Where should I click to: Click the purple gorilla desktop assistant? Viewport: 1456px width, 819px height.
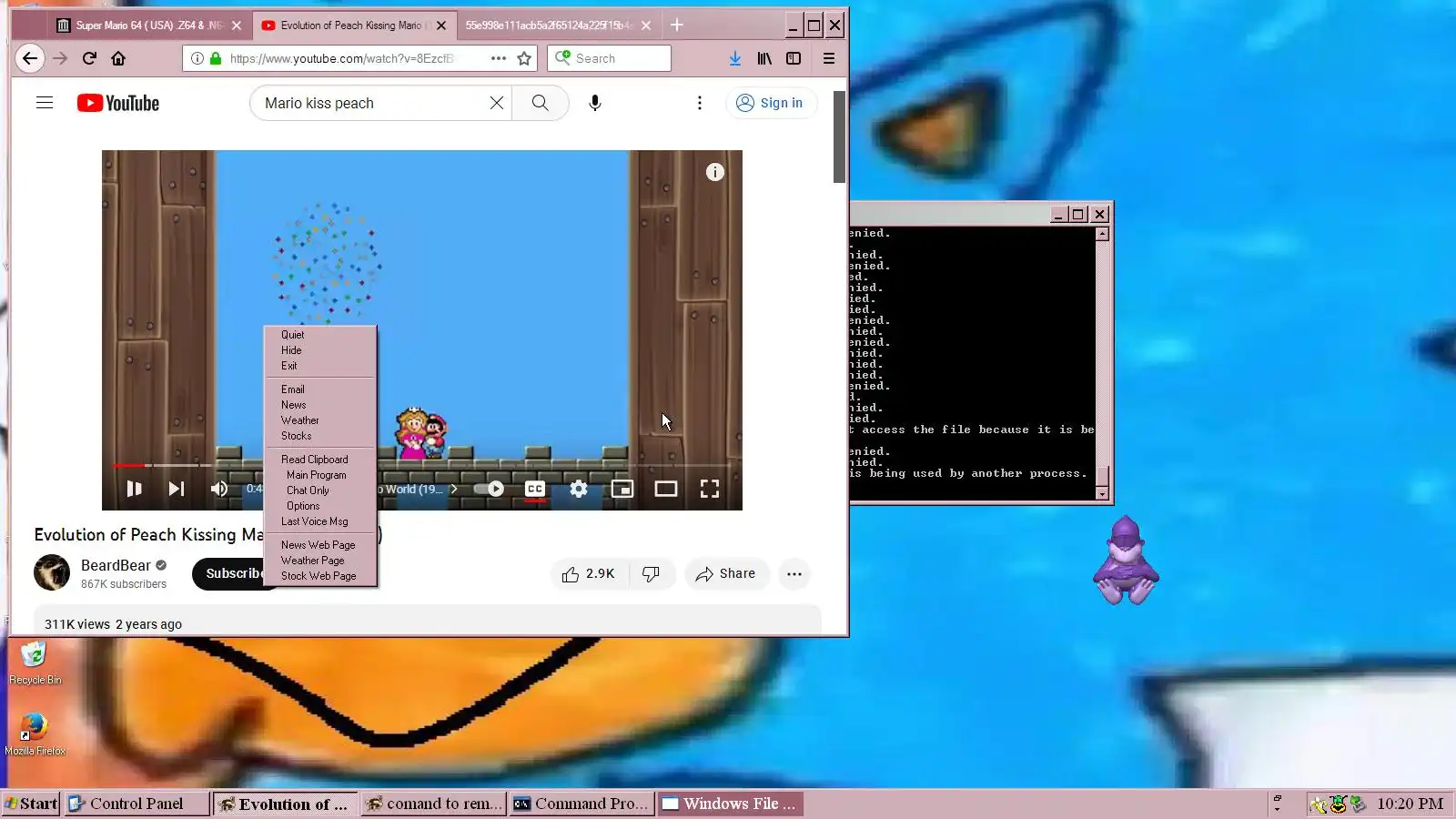1127,560
